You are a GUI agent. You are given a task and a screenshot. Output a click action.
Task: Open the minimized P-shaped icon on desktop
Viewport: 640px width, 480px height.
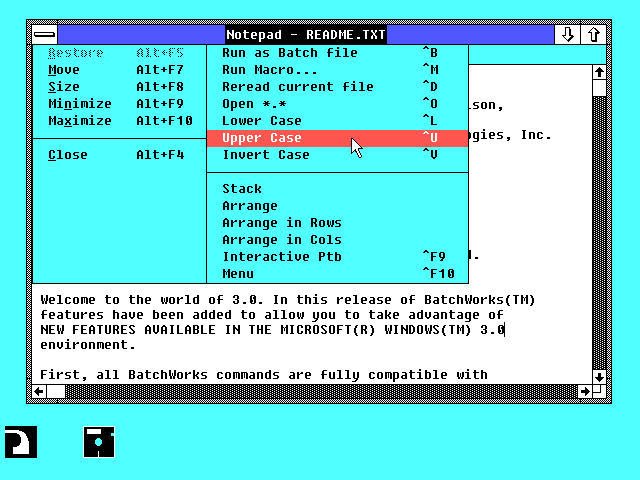(21, 442)
